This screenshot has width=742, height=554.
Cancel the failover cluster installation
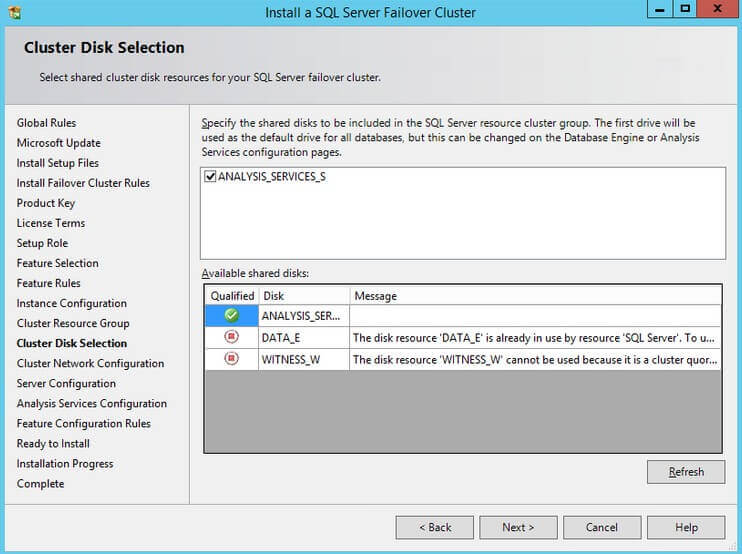point(602,527)
